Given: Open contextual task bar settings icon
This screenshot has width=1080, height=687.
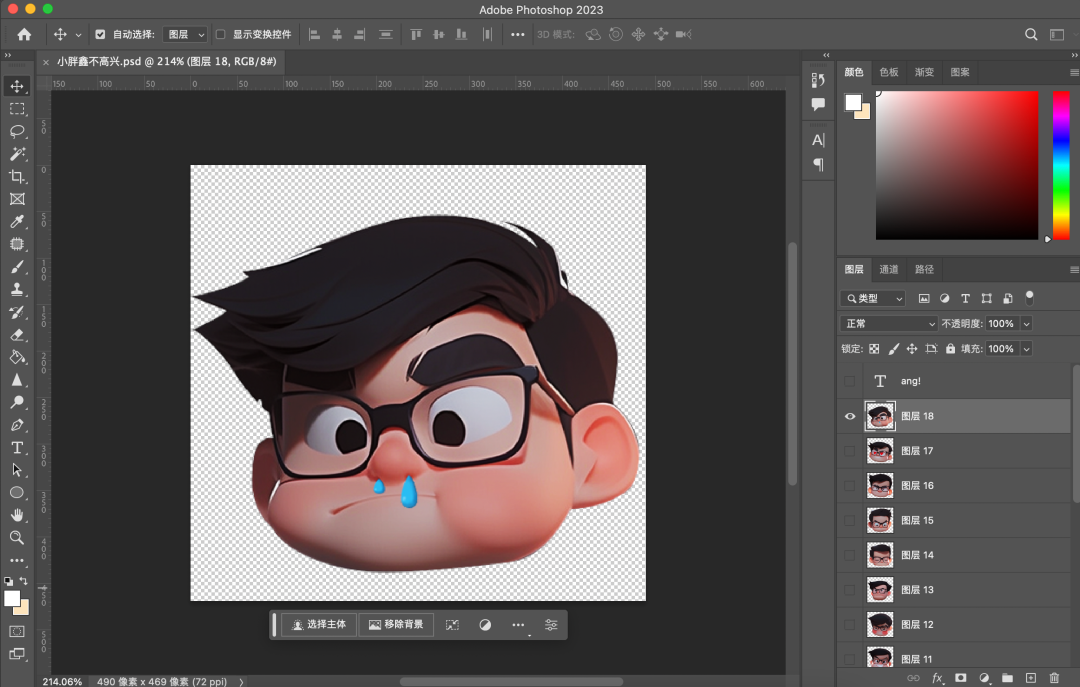Looking at the screenshot, I should (551, 625).
